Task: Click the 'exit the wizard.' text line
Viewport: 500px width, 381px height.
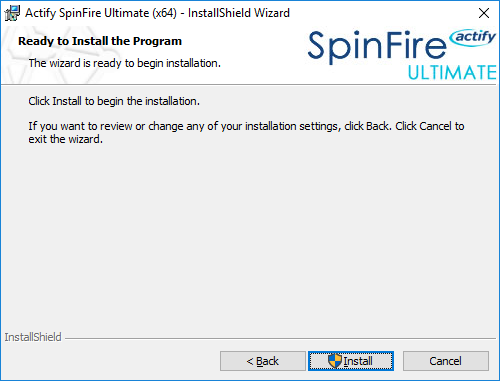Action: pyautogui.click(x=66, y=139)
